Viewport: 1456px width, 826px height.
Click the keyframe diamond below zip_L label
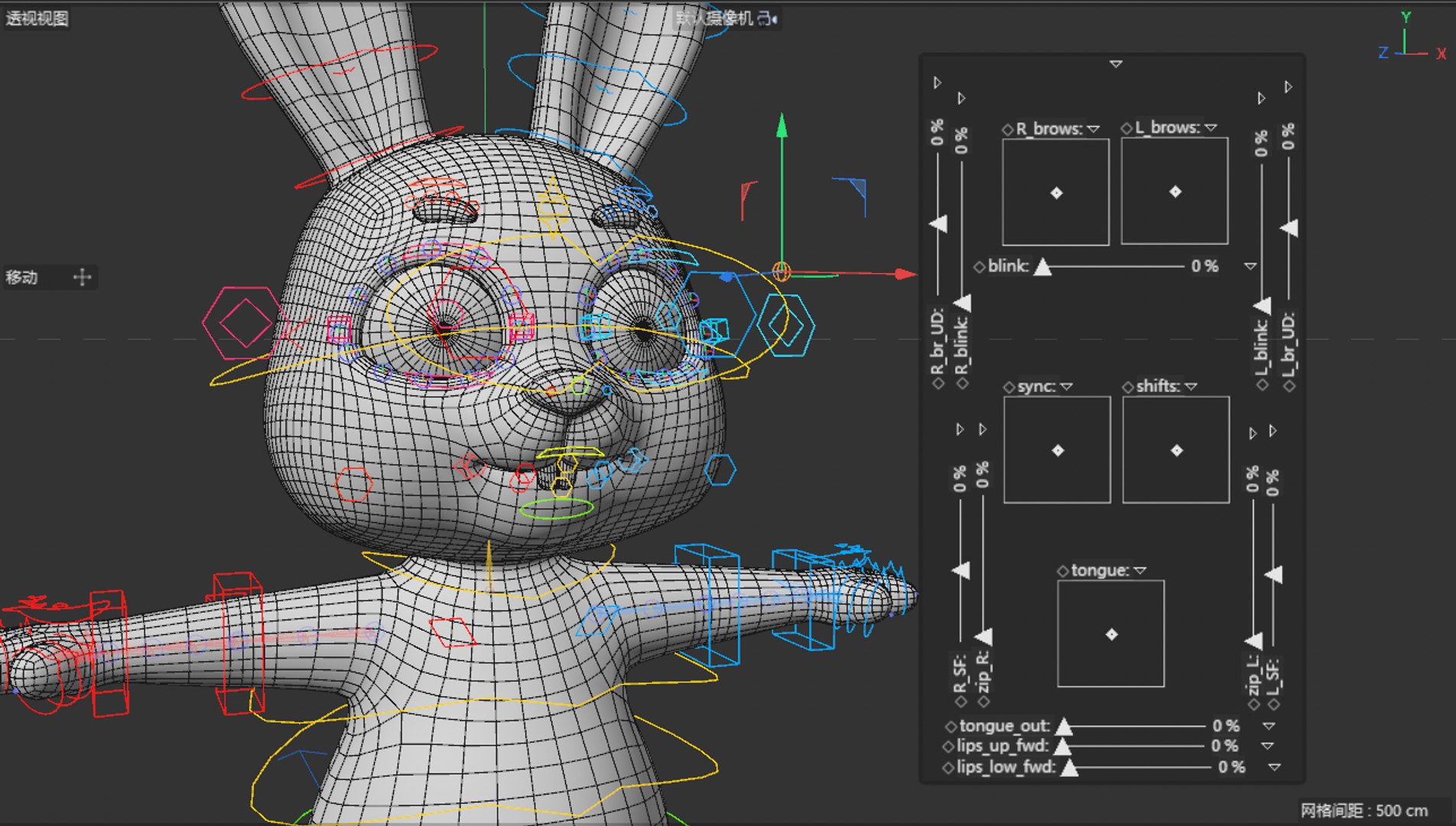(1253, 704)
